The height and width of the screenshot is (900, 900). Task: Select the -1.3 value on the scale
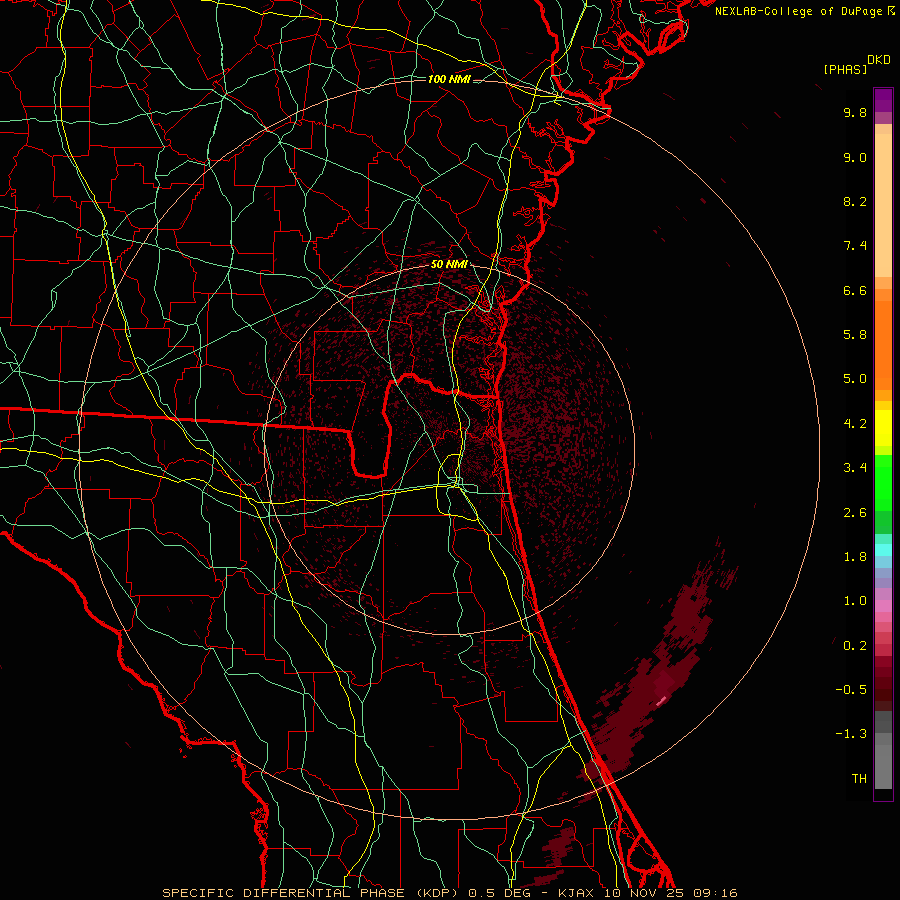tap(851, 734)
